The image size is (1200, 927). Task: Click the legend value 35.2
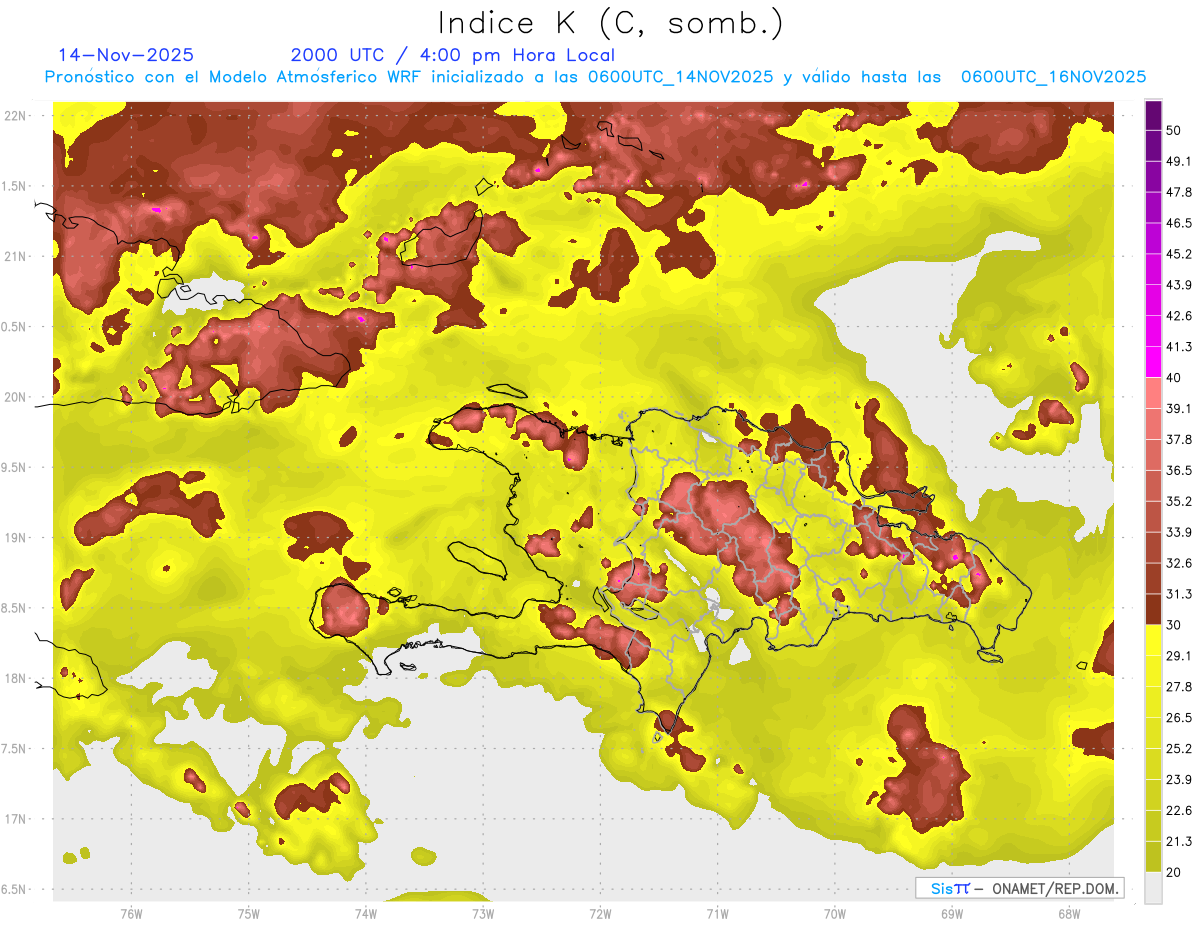point(1179,501)
